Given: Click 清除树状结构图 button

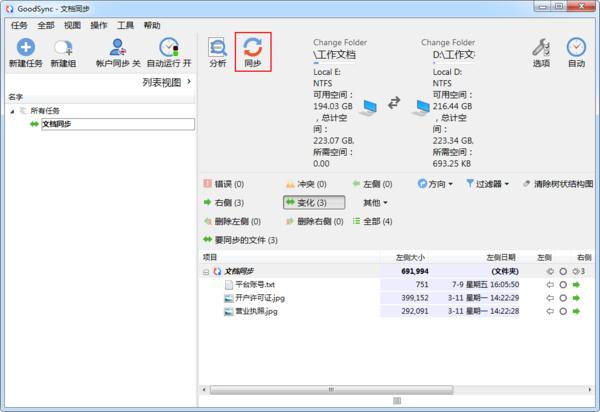Looking at the screenshot, I should tap(557, 184).
